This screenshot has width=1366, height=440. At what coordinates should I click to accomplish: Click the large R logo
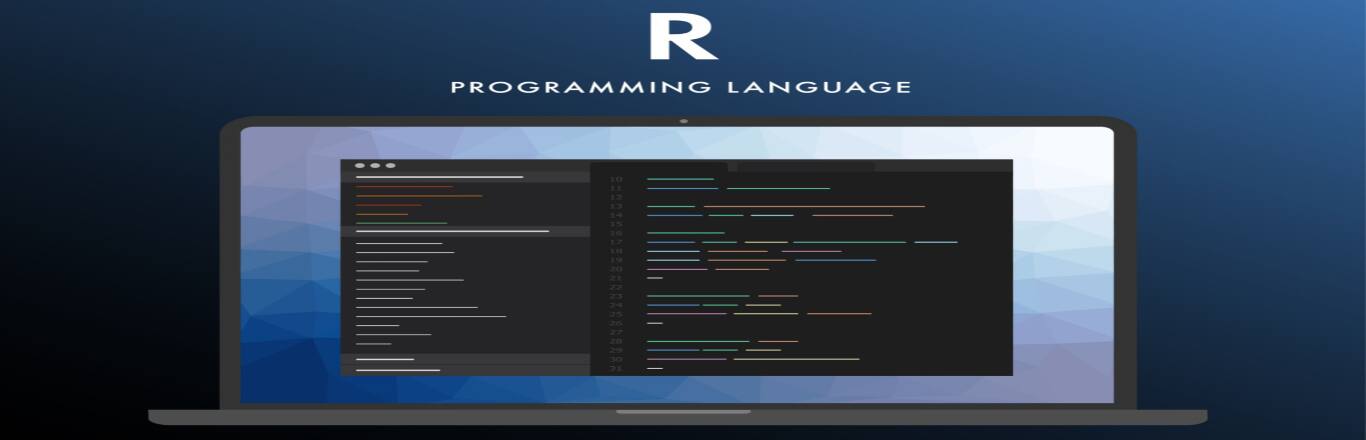[x=682, y=37]
